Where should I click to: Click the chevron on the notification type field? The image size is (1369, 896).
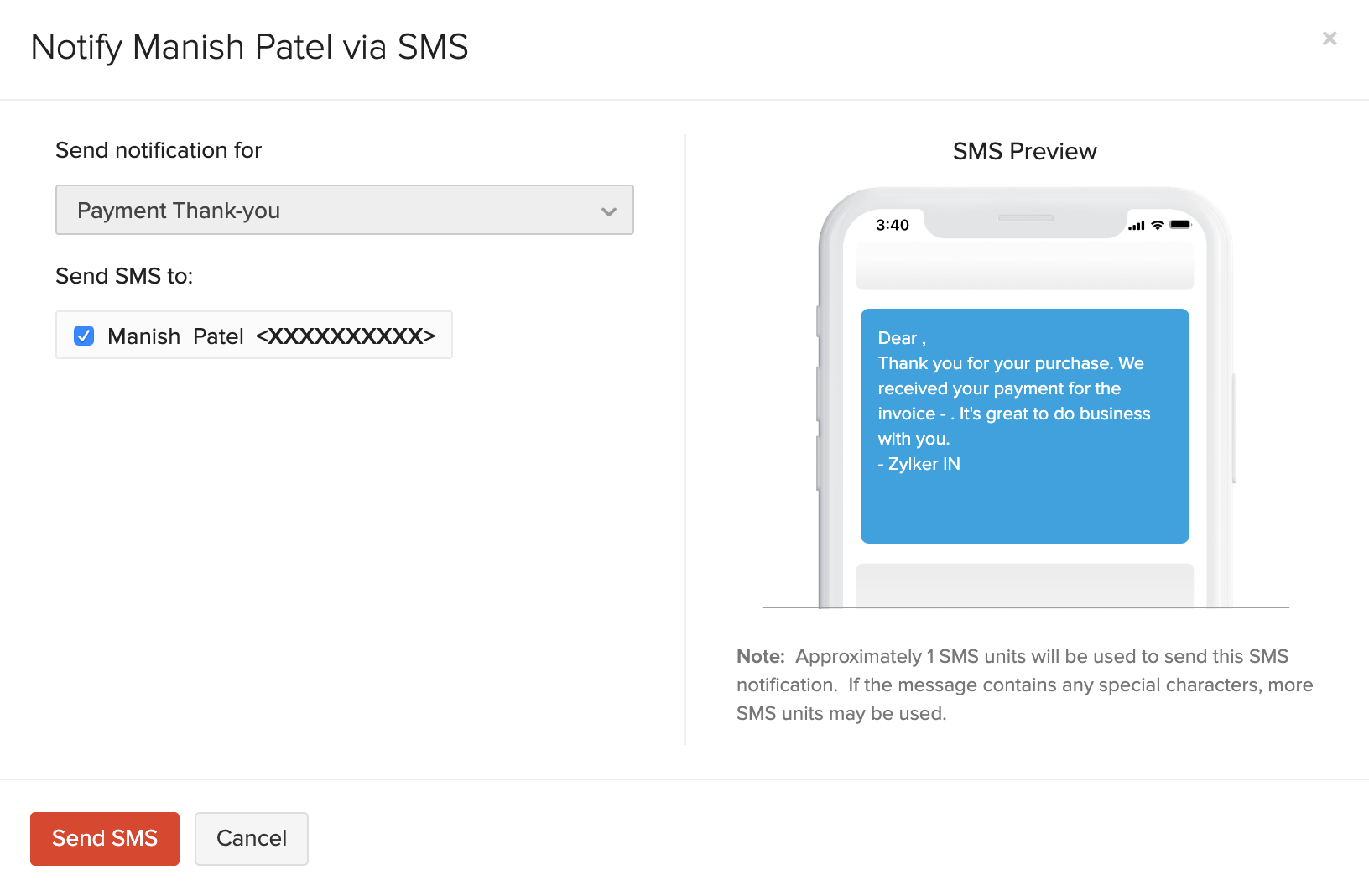(x=609, y=211)
